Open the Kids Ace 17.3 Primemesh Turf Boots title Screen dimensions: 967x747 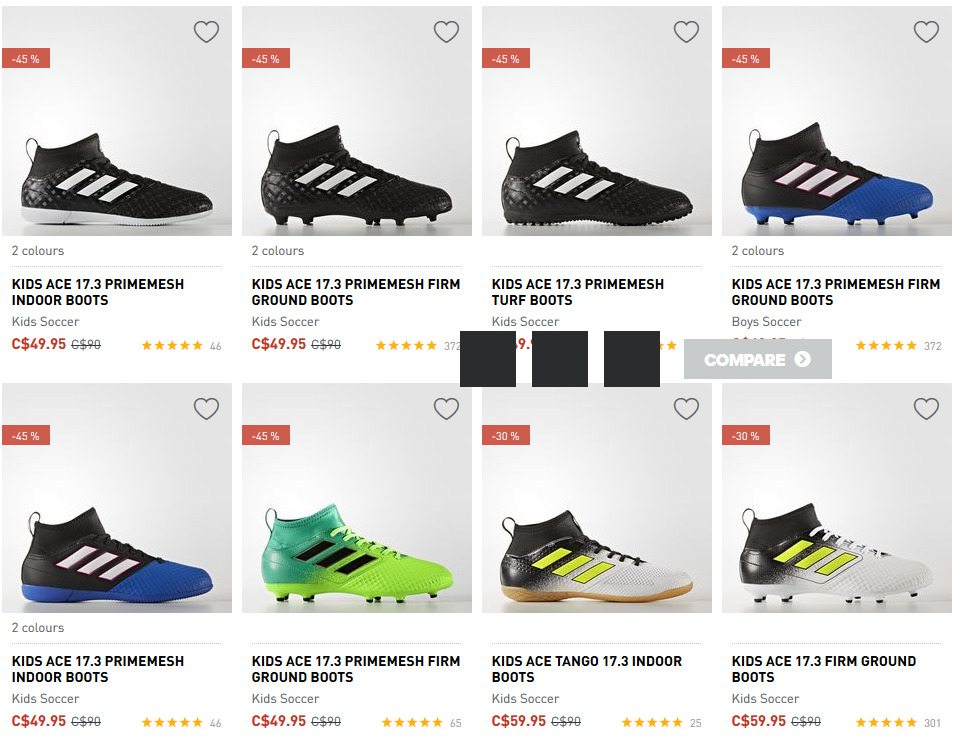tap(577, 292)
